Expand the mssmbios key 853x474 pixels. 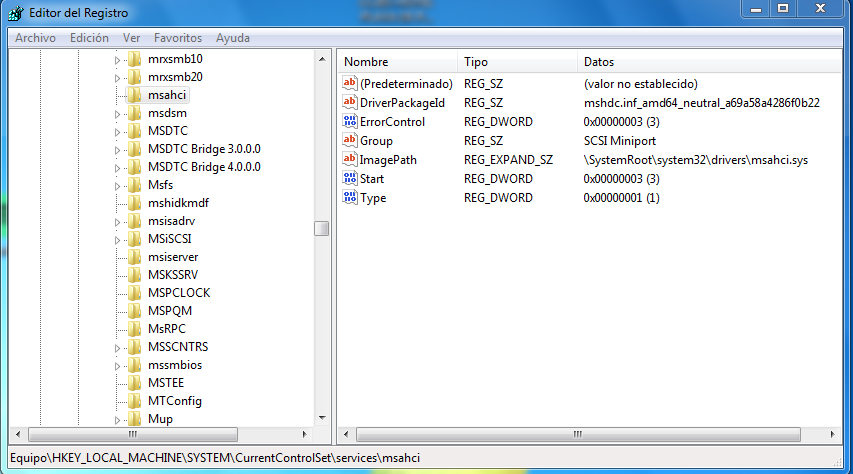117,366
